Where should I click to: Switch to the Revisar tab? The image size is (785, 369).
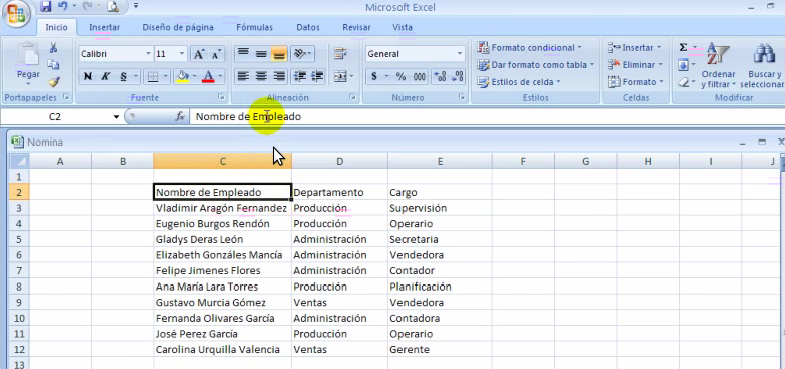click(x=356, y=28)
